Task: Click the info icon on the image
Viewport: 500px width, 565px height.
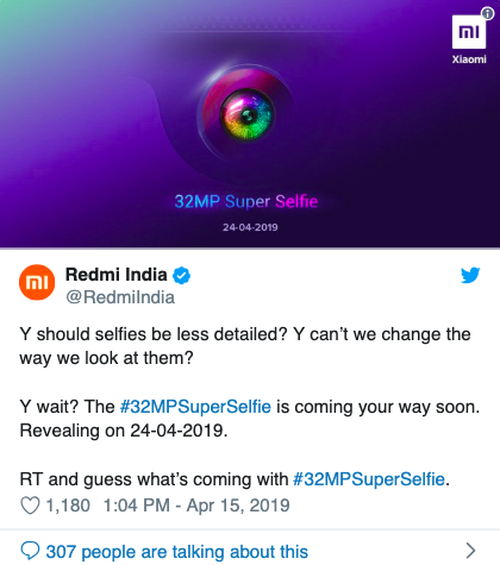Action: point(487,14)
